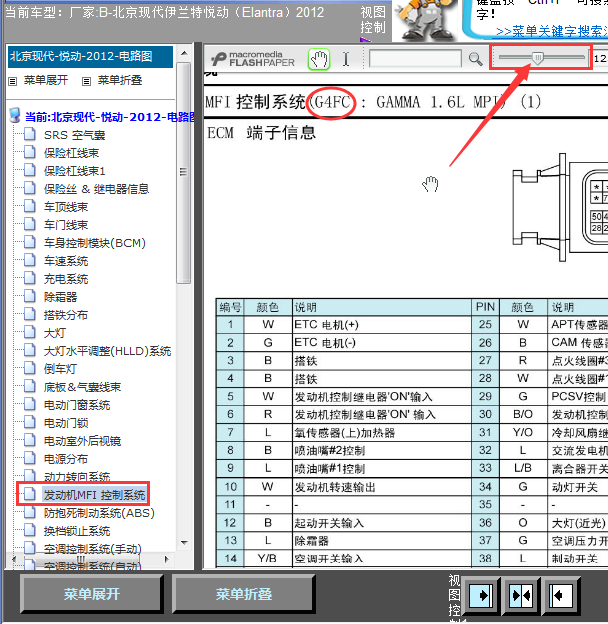Viewport: 608px width, 624px height.
Task: Open 除霜器 tree item
Action: pos(60,297)
